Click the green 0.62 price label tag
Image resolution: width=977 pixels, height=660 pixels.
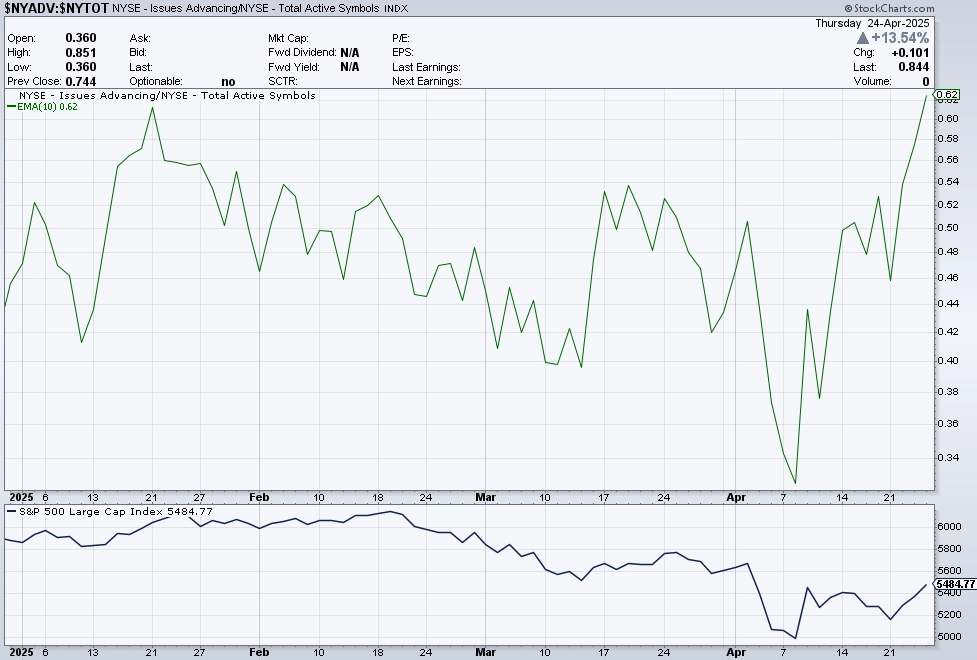pos(948,95)
